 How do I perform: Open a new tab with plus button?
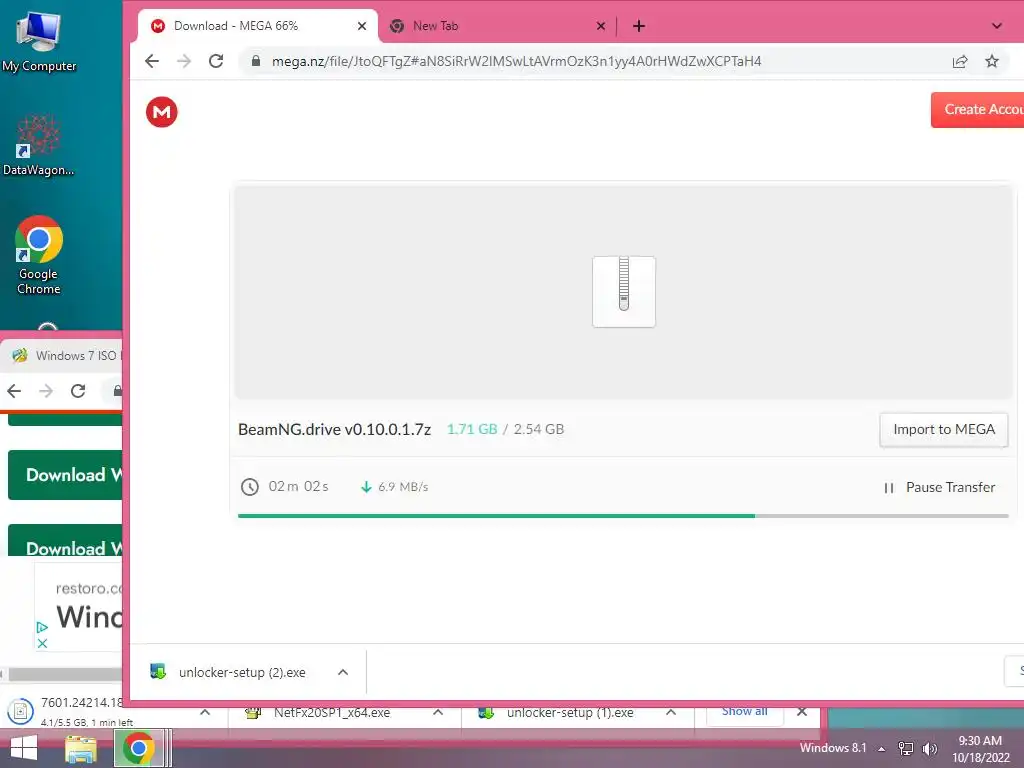pos(639,26)
